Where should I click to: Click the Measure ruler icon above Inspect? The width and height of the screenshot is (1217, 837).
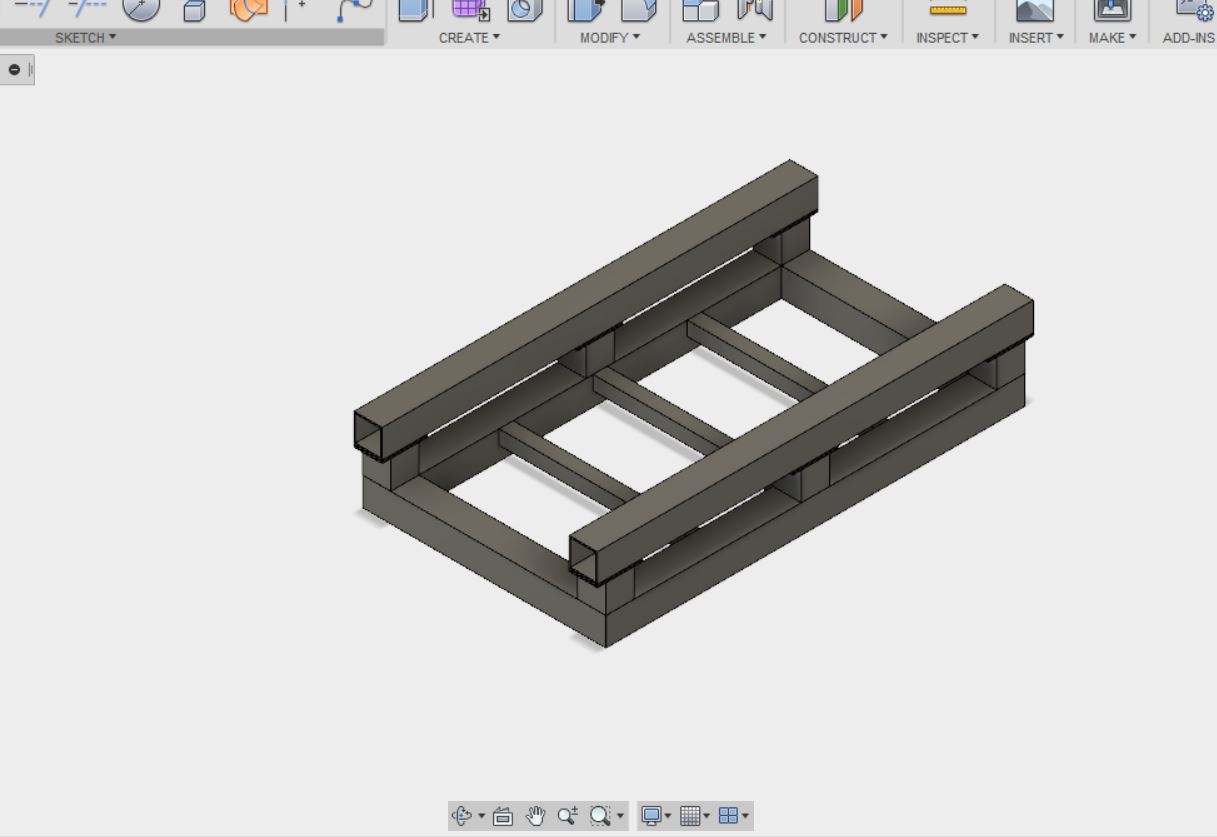pyautogui.click(x=947, y=10)
